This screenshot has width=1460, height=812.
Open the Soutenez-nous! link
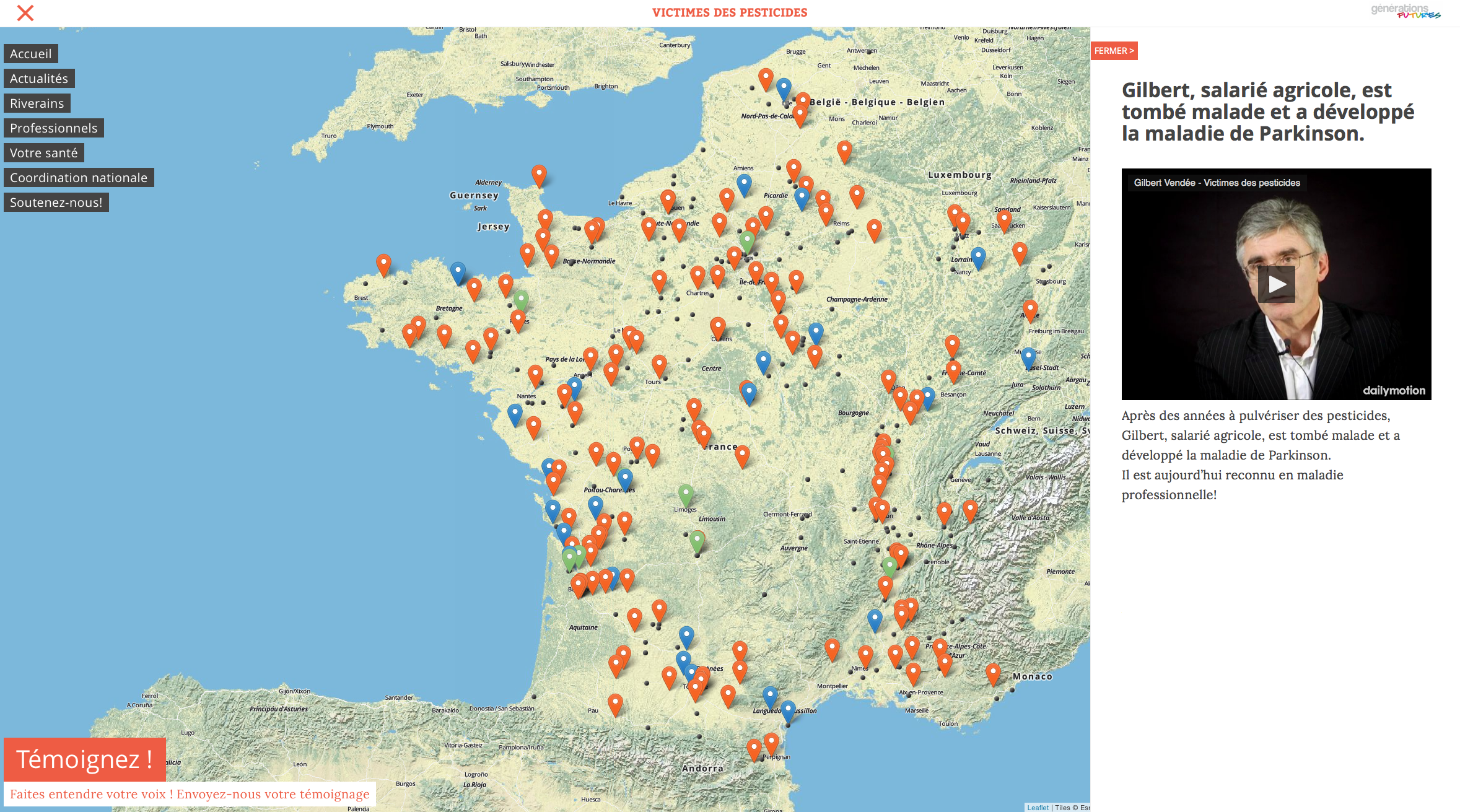pyautogui.click(x=56, y=203)
